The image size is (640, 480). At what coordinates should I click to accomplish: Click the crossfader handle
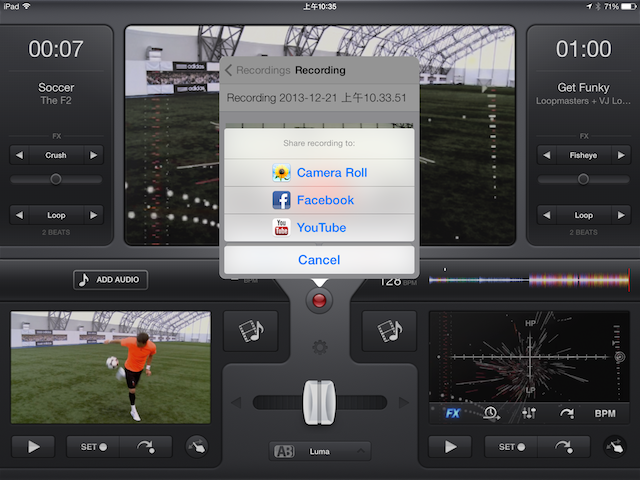319,402
